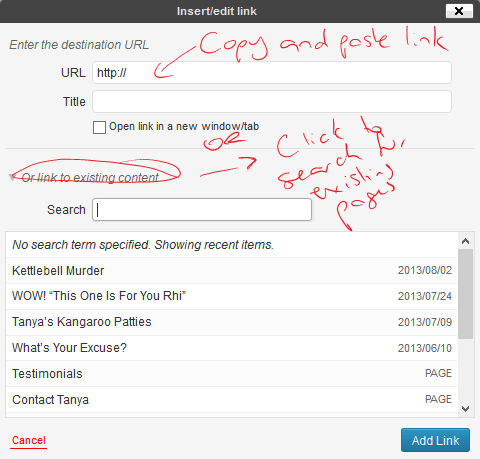
Task: Collapse the link to existing content triangle
Action: tap(12, 177)
